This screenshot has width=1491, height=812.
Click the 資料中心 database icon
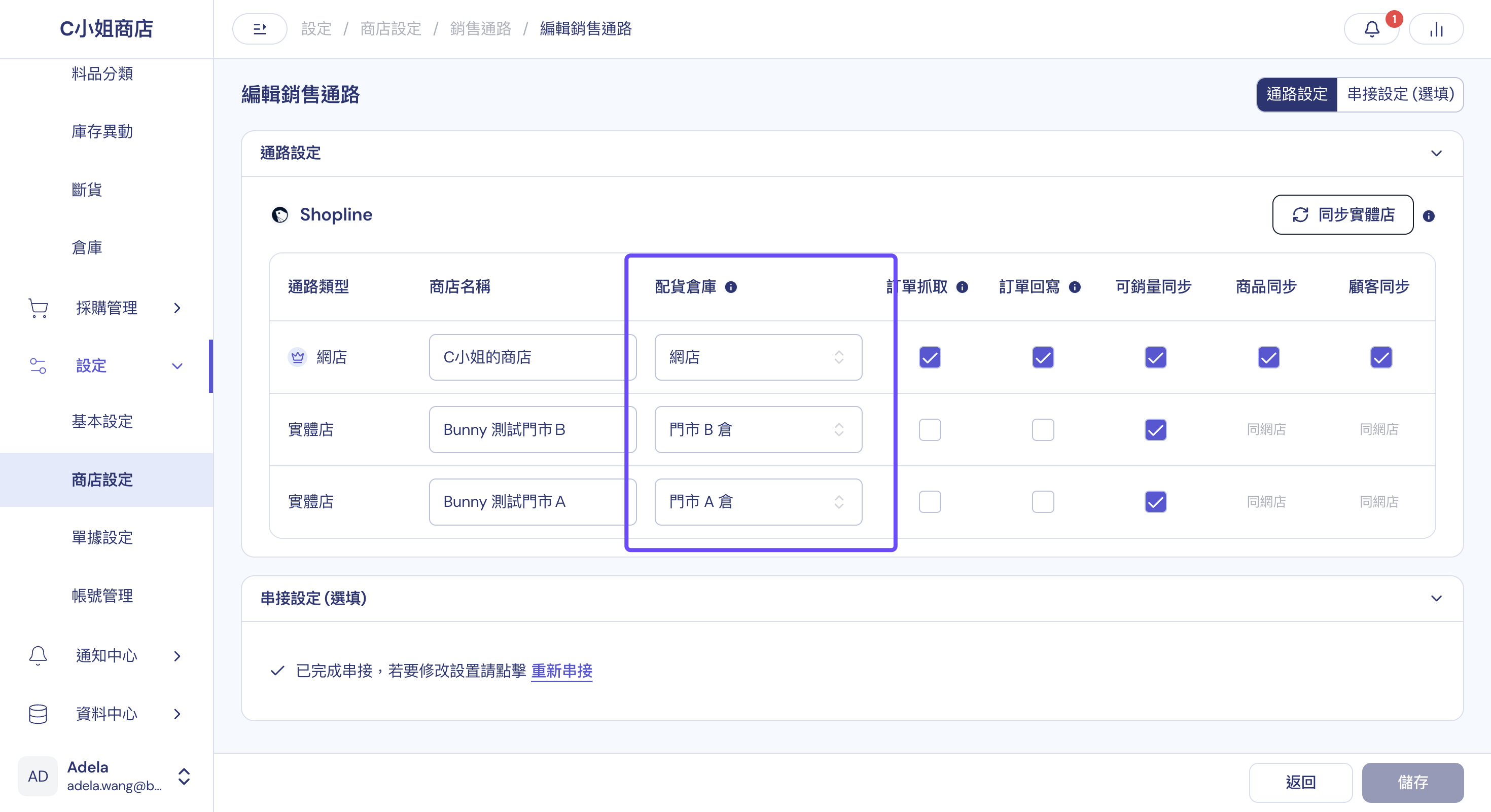(x=38, y=714)
